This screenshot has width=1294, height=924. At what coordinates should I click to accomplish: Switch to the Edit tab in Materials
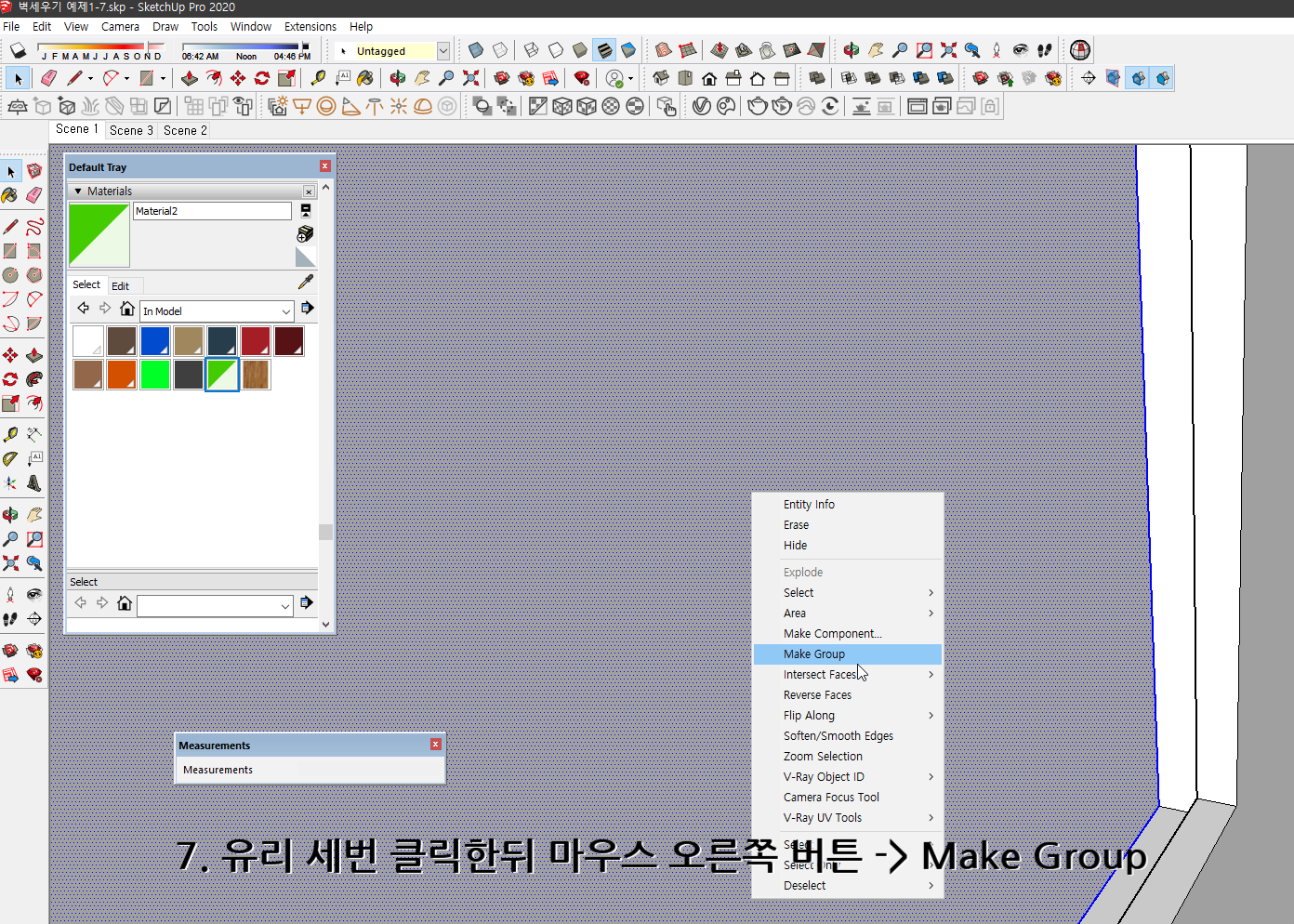120,286
